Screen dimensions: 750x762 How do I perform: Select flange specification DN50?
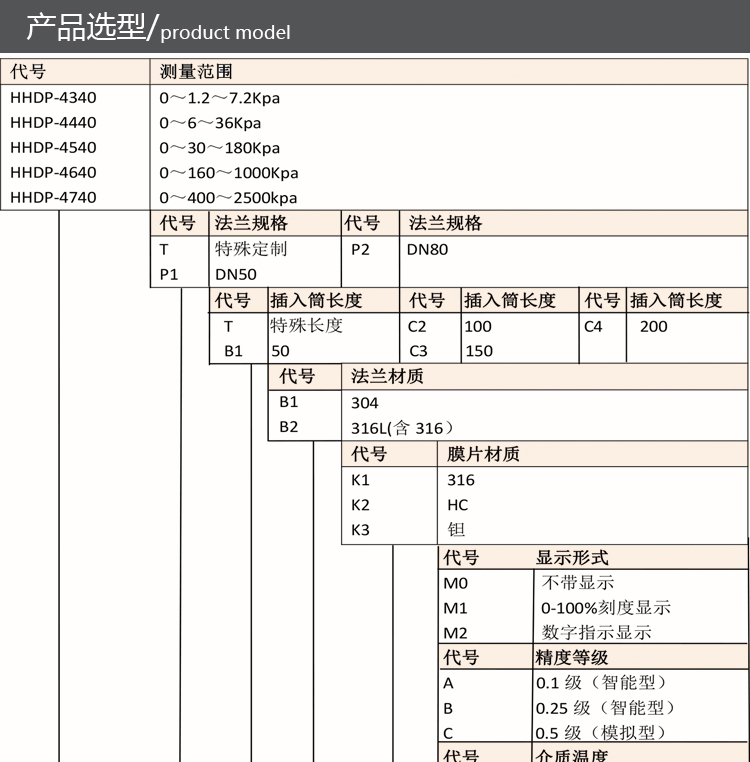[x=237, y=274]
